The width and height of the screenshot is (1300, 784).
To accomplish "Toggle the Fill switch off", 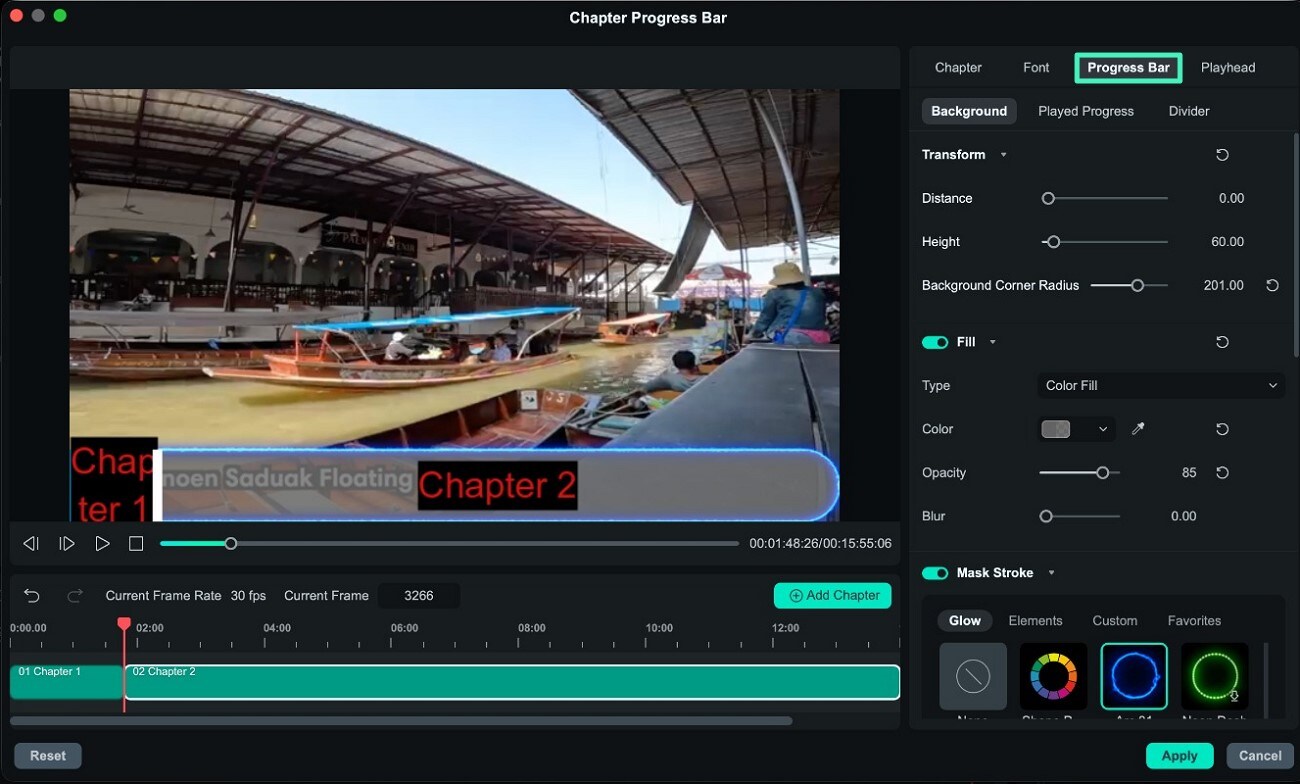I will 935,342.
